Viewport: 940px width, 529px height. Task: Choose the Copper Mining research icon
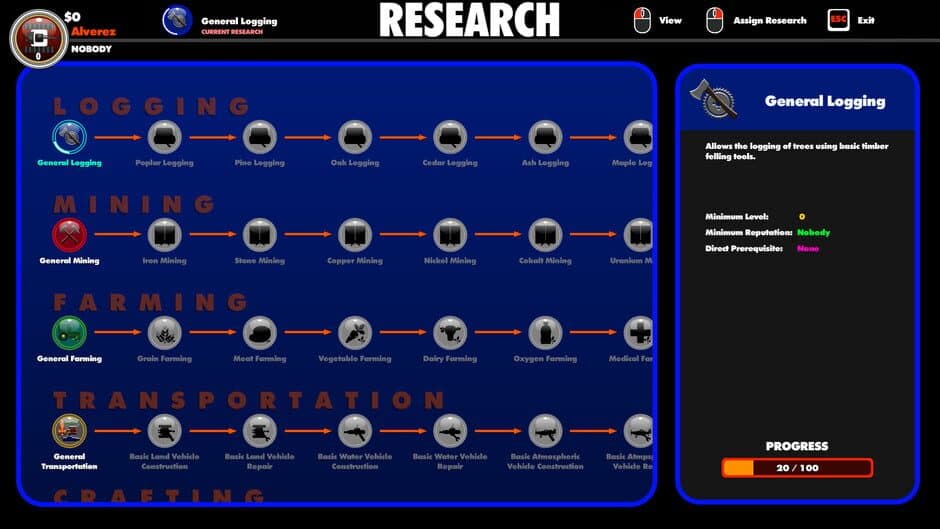tap(355, 235)
